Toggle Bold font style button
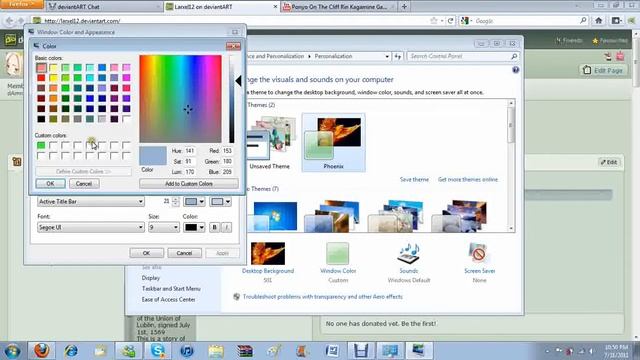This screenshot has height=360, width=640. tap(214, 227)
